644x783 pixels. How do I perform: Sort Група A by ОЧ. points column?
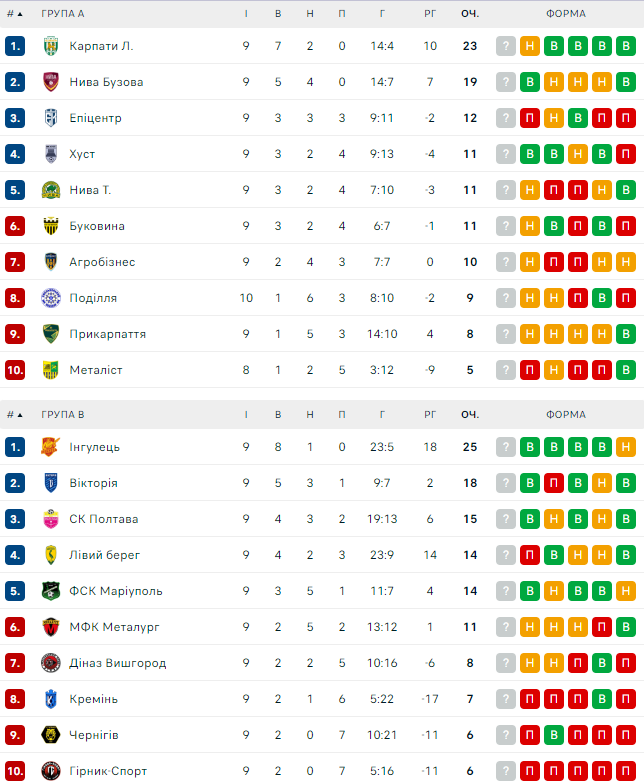tap(470, 14)
